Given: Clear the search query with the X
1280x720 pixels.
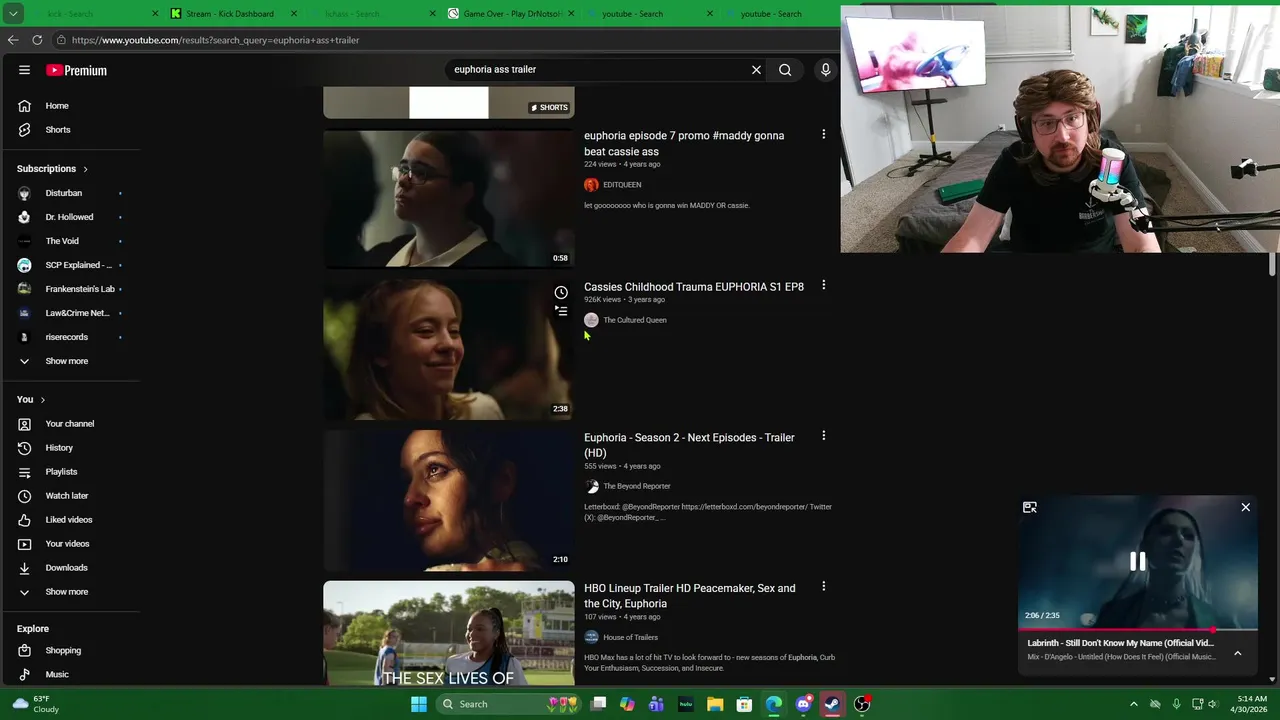Looking at the screenshot, I should (756, 70).
